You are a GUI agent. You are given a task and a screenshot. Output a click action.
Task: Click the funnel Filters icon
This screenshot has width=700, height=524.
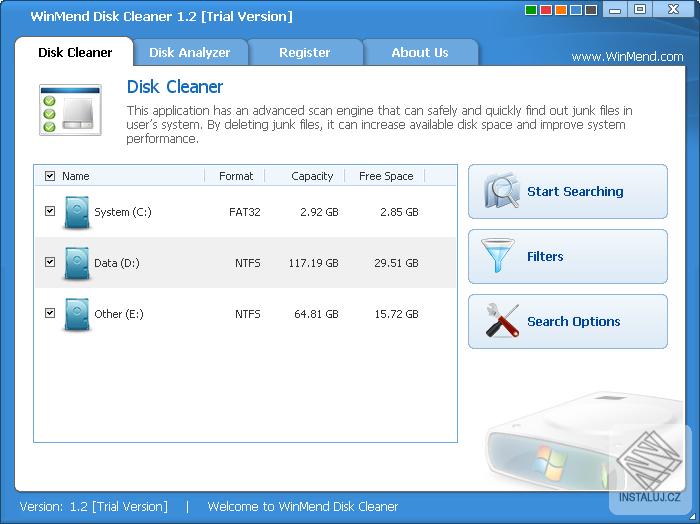497,256
